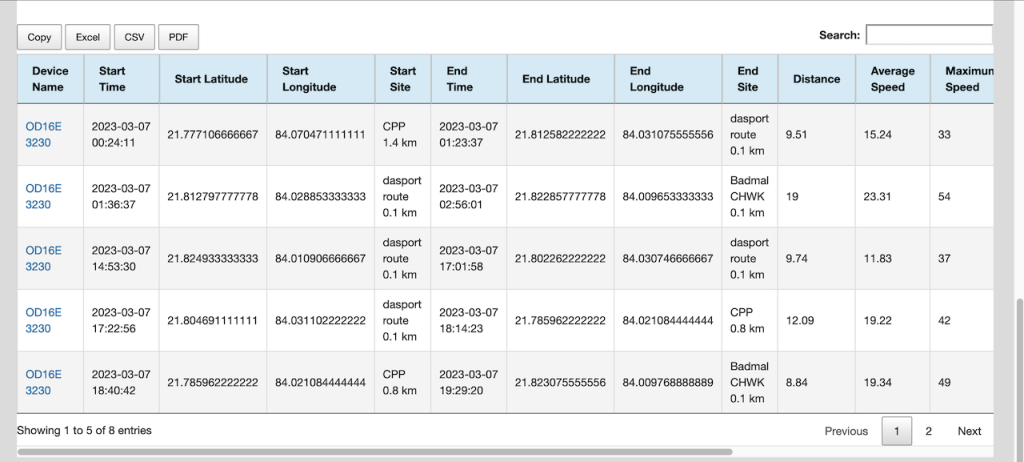Image resolution: width=1024 pixels, height=462 pixels.
Task: Focus the Search input field
Action: [x=929, y=35]
